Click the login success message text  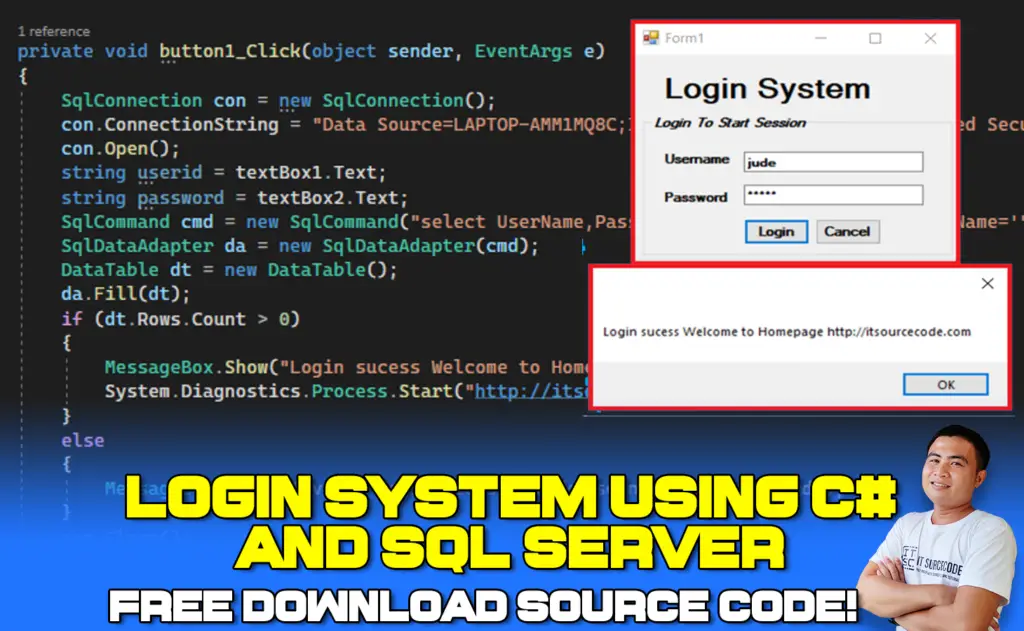tap(786, 332)
